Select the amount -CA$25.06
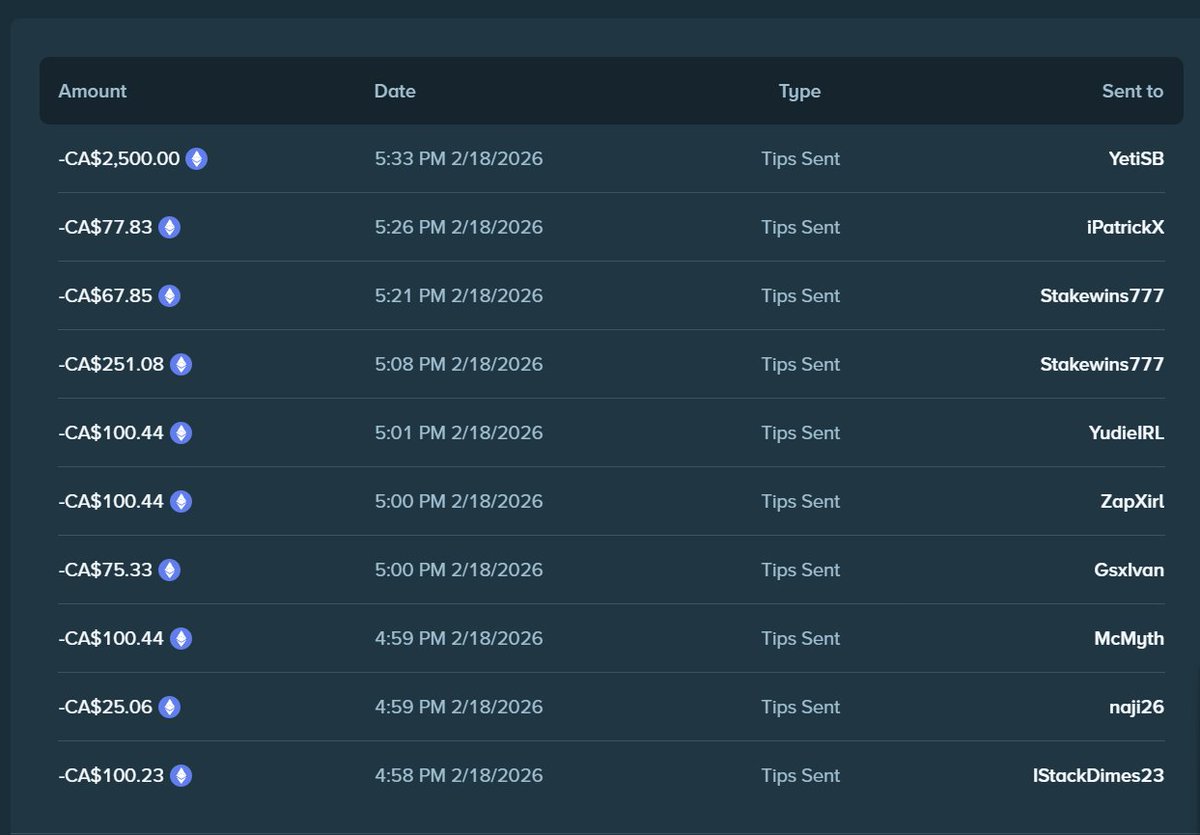This screenshot has width=1200, height=835. point(105,707)
